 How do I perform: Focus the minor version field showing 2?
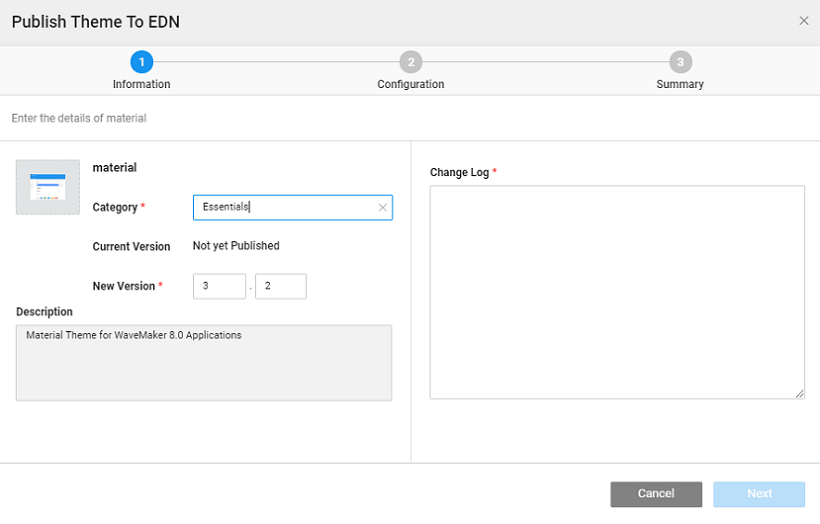pos(280,286)
